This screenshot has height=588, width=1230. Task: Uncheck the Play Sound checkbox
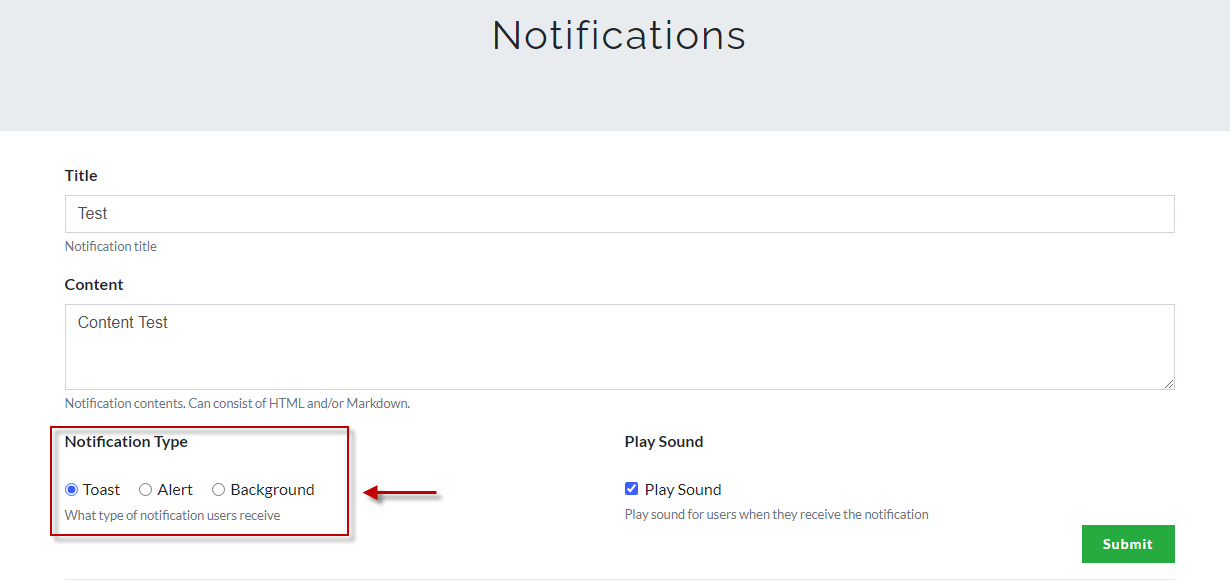(x=631, y=489)
